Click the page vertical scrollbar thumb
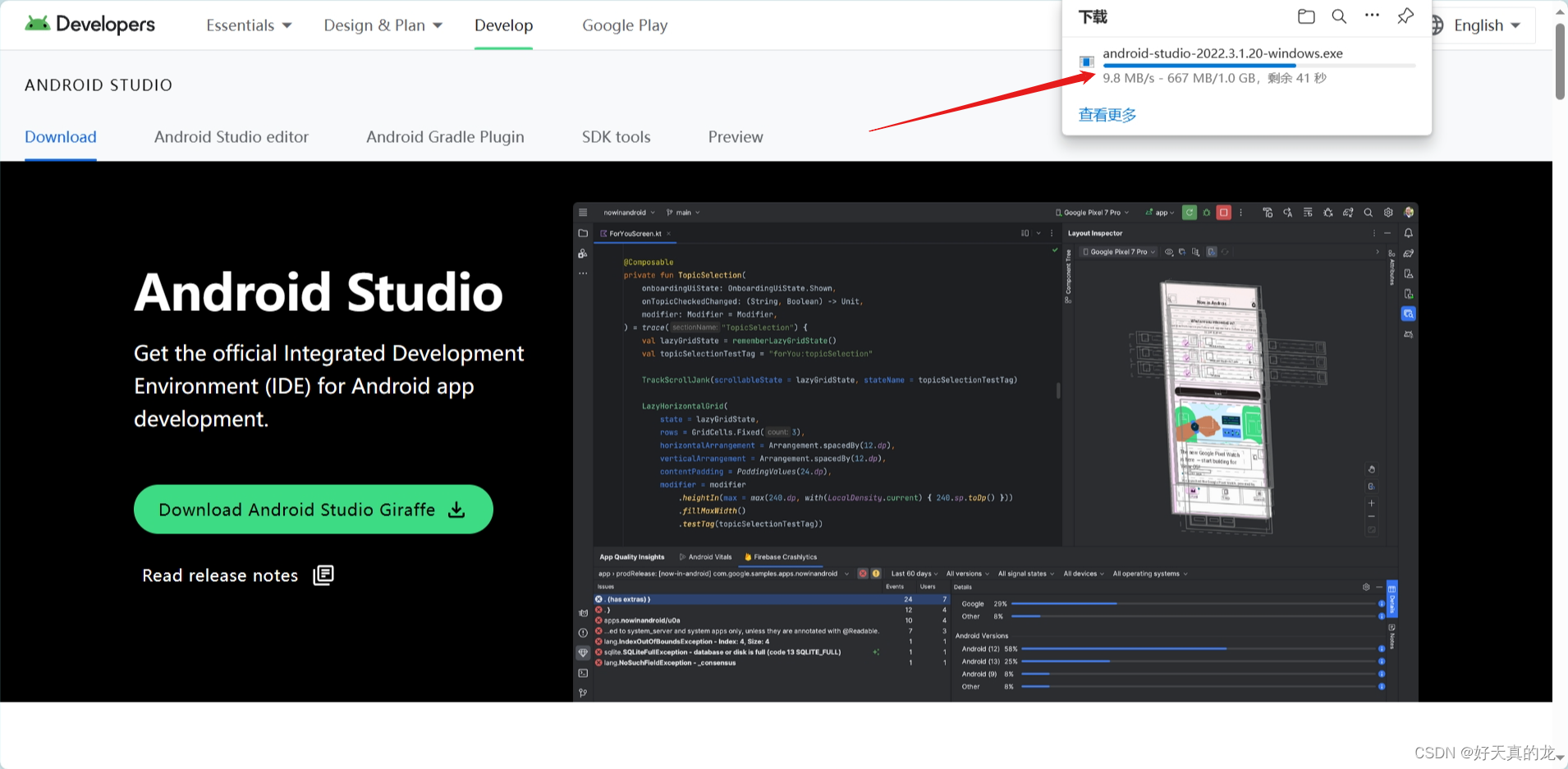Viewport: 1568px width, 769px height. pyautogui.click(x=1560, y=62)
